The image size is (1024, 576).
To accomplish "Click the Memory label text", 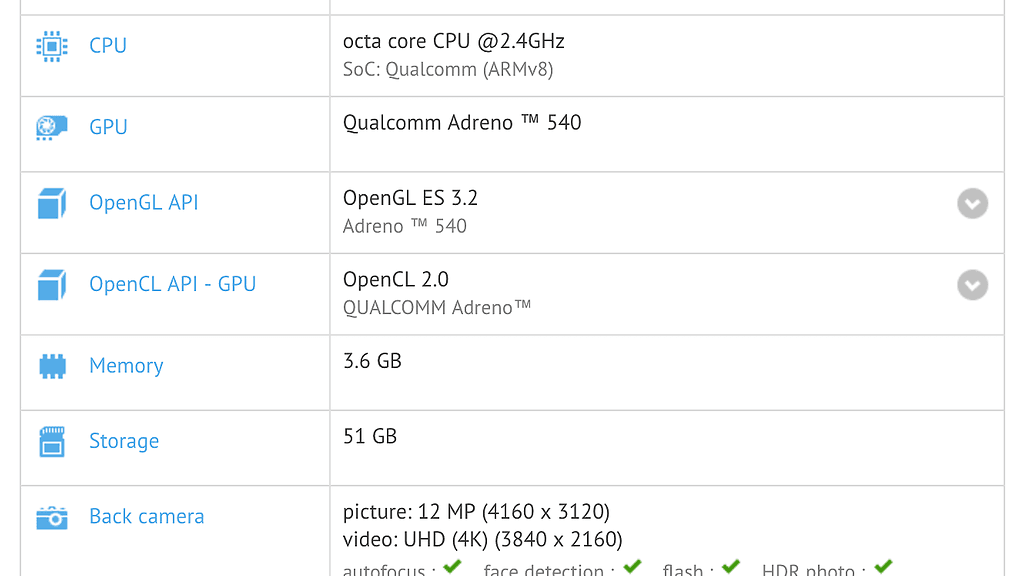I will 126,366.
